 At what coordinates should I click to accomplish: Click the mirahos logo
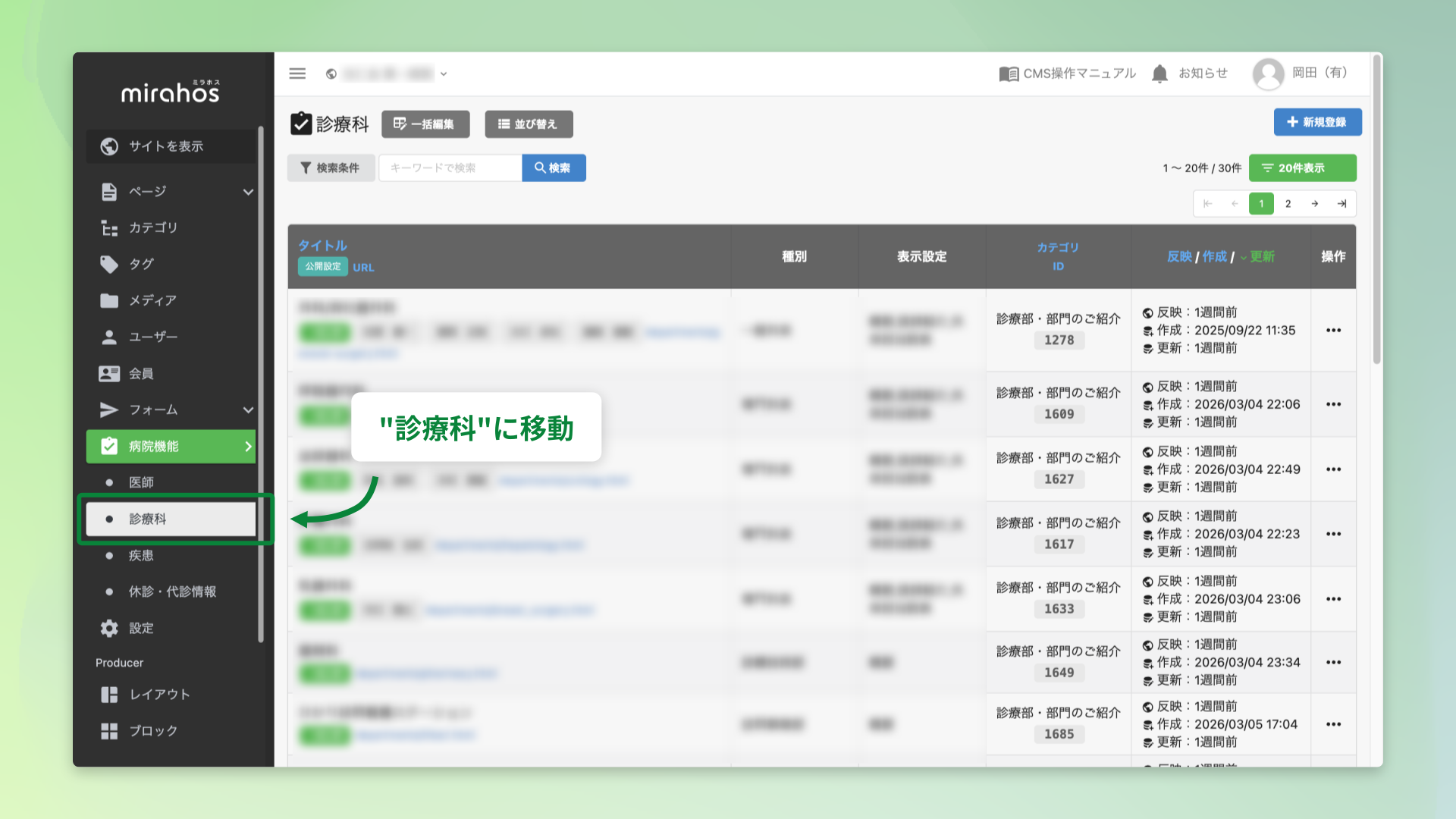coord(171,92)
